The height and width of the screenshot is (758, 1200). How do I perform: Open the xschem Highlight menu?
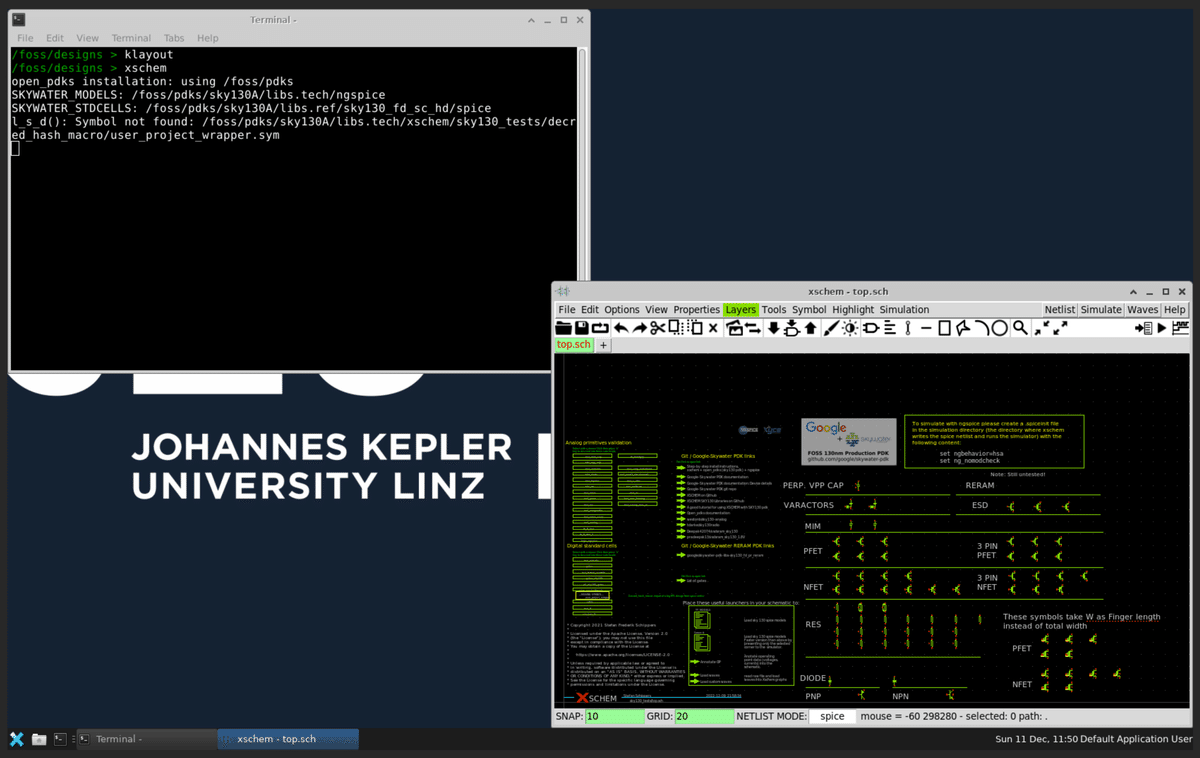pyautogui.click(x=853, y=310)
